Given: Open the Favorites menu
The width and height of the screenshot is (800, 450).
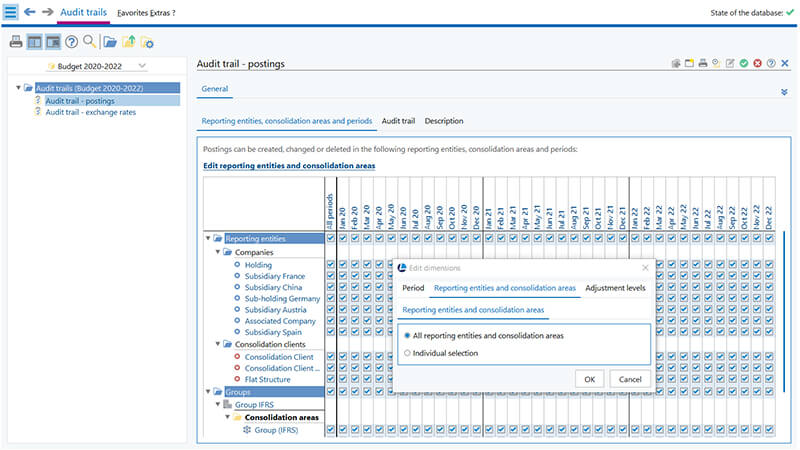Looking at the screenshot, I should (132, 13).
